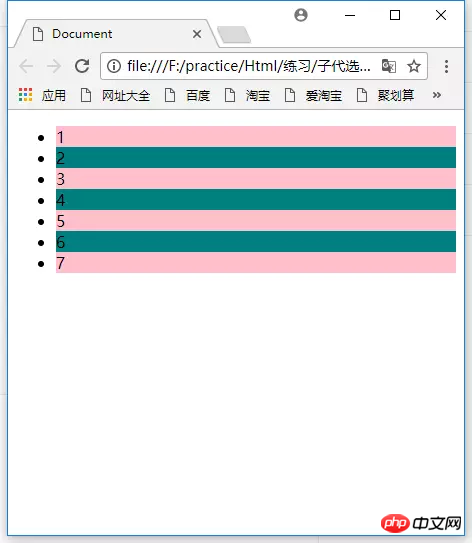Image resolution: width=472 pixels, height=543 pixels.
Task: Open the translate page icon
Action: tap(389, 66)
